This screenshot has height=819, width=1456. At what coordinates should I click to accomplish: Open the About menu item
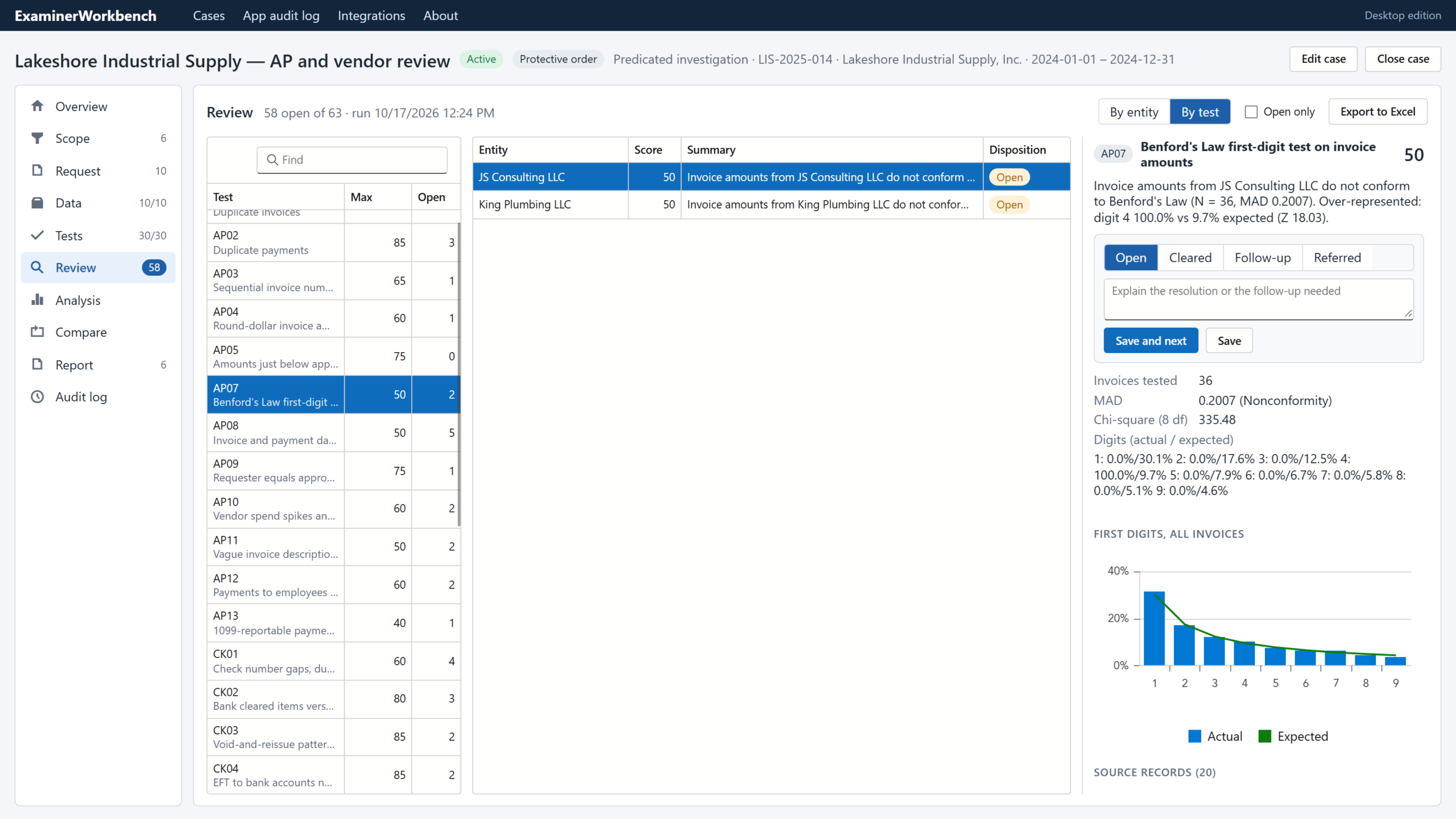tap(440, 15)
